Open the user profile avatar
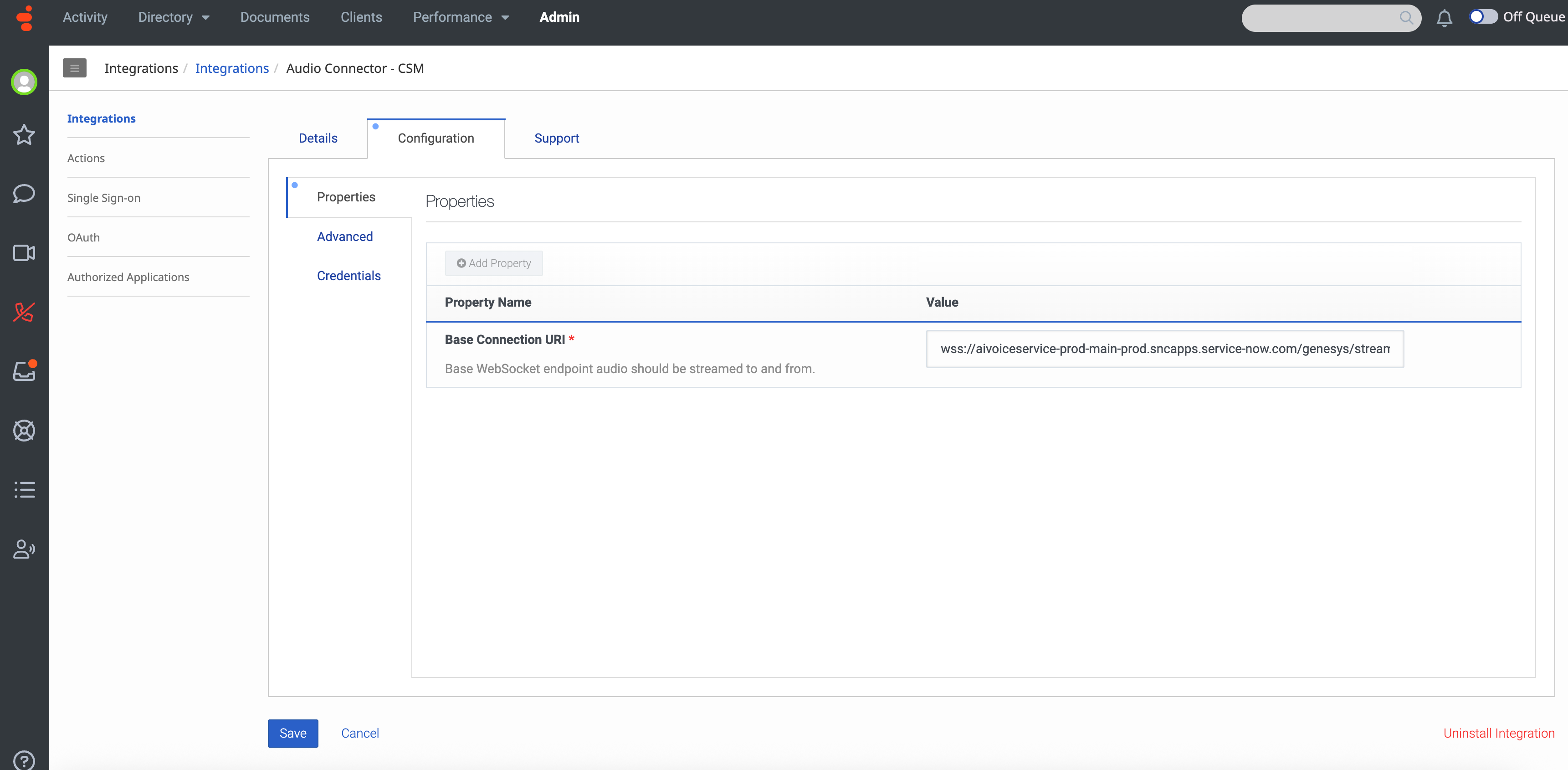The image size is (1568, 770). pyautogui.click(x=24, y=82)
